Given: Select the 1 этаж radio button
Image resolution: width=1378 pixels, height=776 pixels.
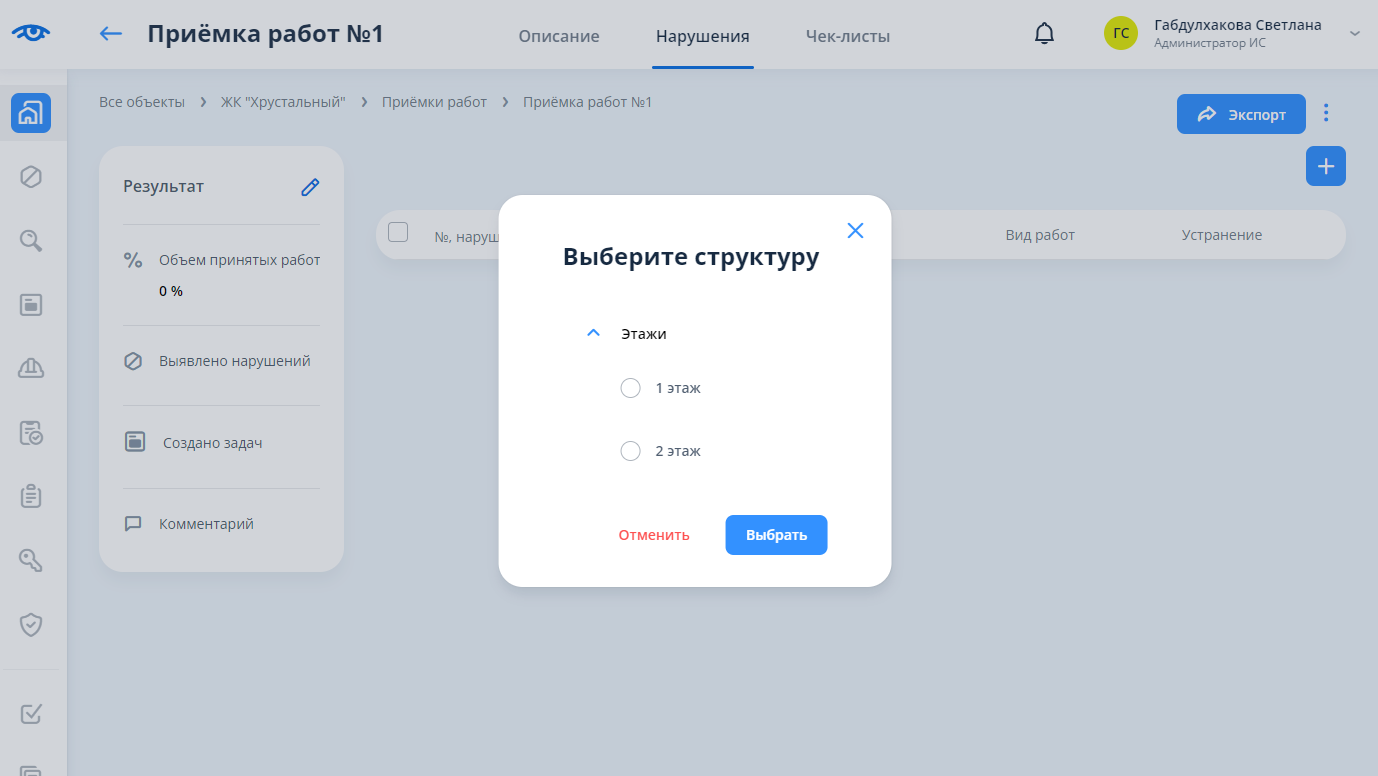Looking at the screenshot, I should [630, 388].
